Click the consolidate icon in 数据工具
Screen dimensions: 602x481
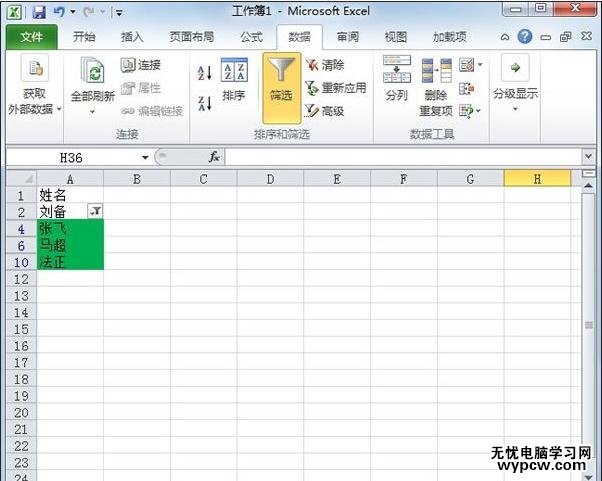pos(466,88)
